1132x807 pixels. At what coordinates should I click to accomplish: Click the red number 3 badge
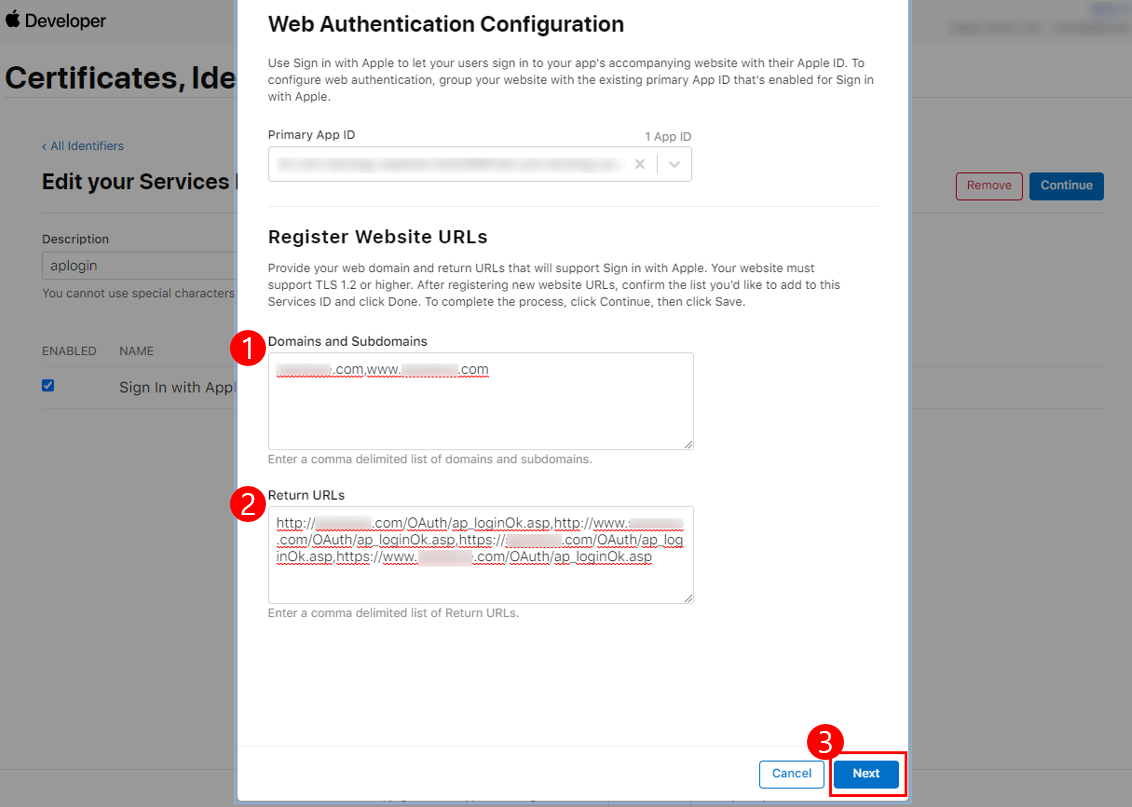[825, 743]
